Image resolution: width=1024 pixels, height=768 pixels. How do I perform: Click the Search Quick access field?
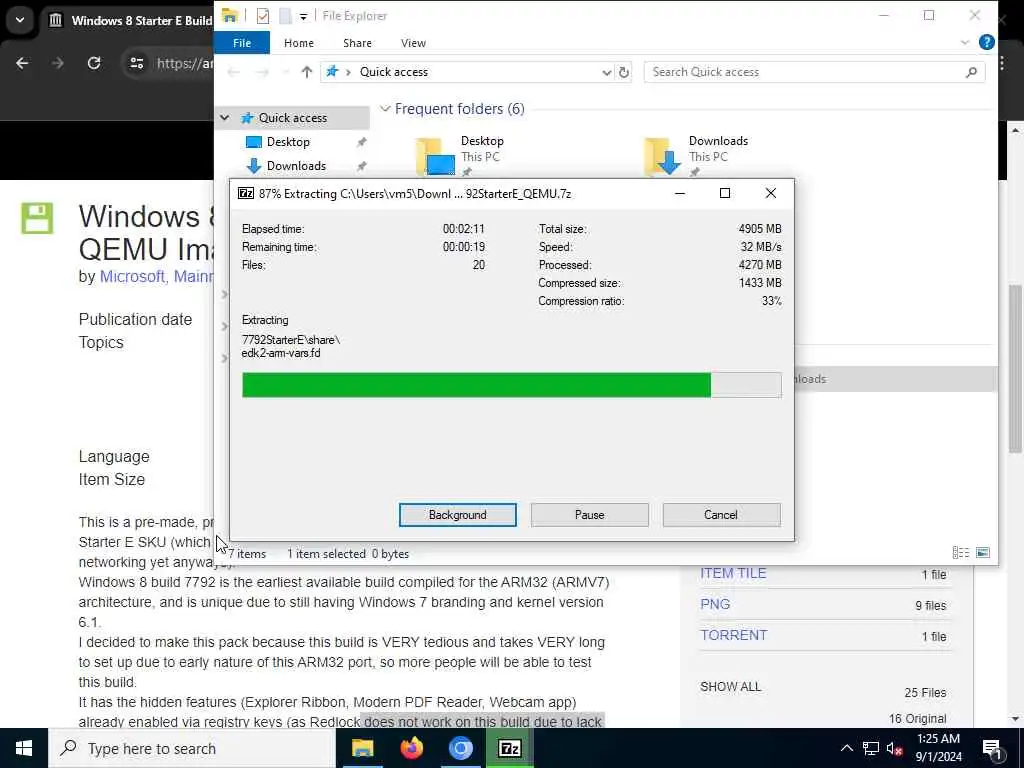click(x=814, y=72)
